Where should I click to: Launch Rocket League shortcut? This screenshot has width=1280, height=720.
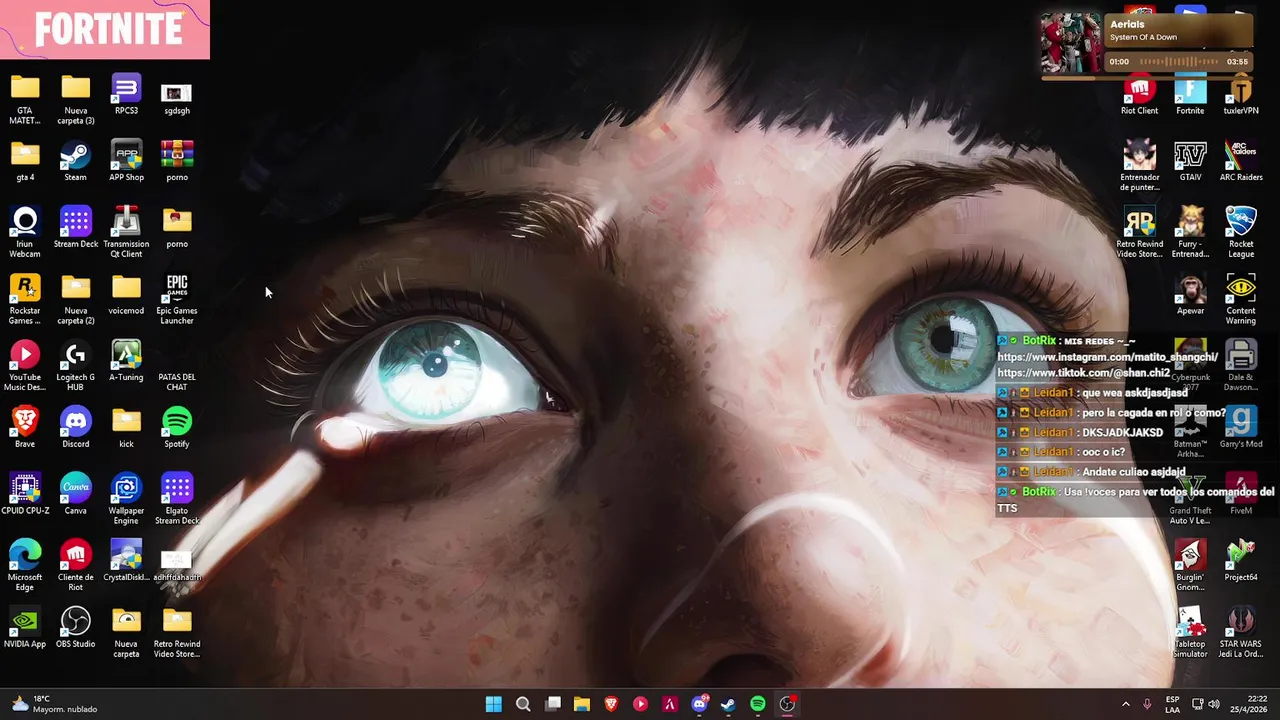point(1241,233)
